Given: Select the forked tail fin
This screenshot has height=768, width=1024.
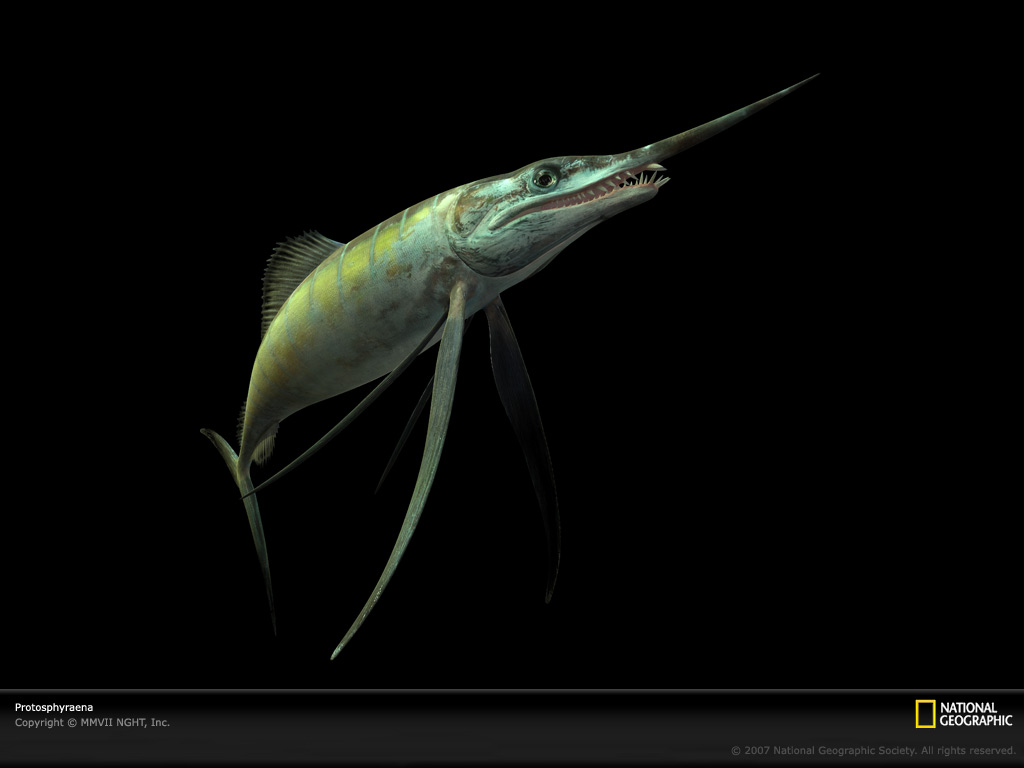Looking at the screenshot, I should [x=240, y=460].
